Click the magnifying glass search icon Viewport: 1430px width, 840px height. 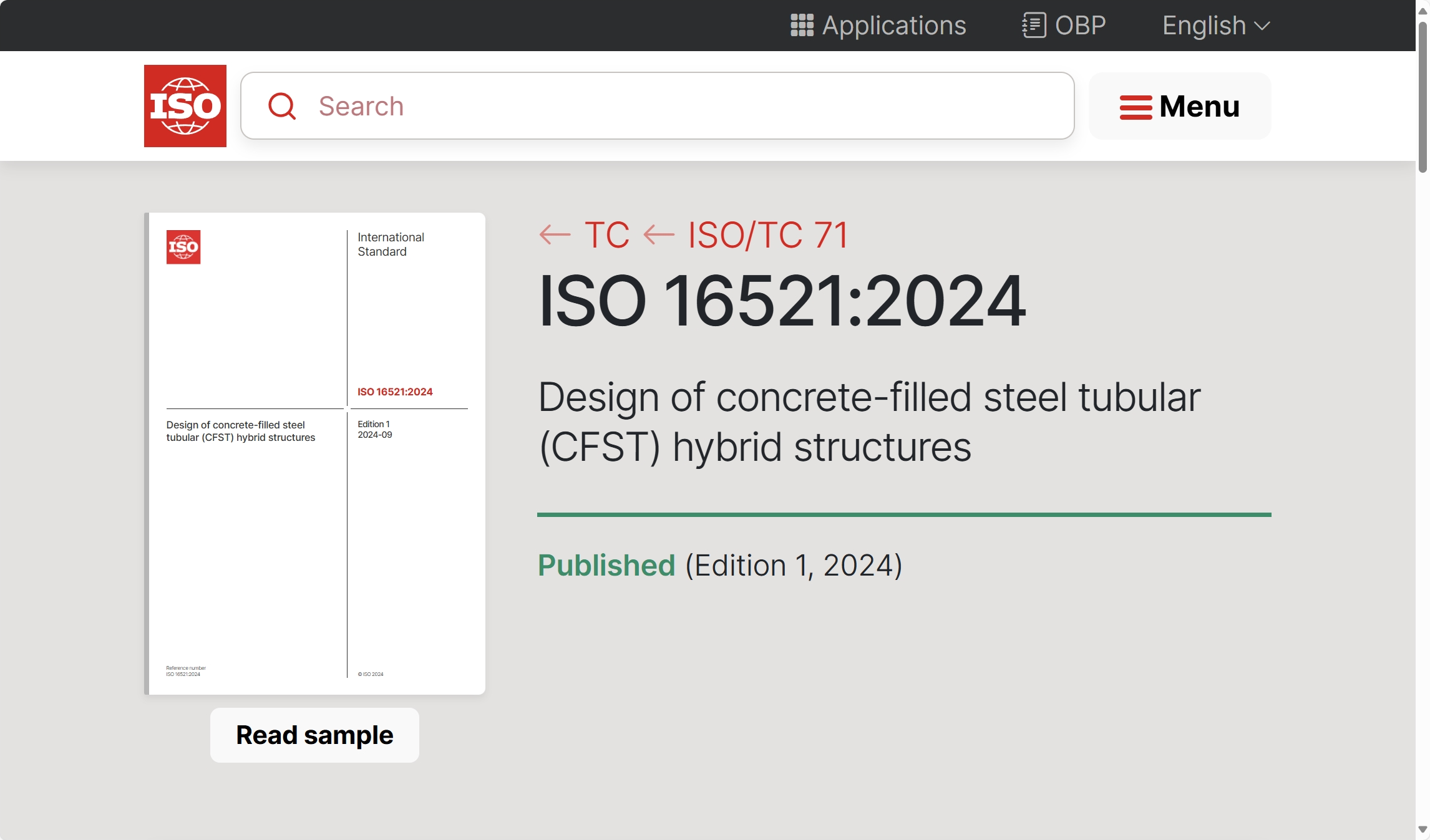(281, 106)
